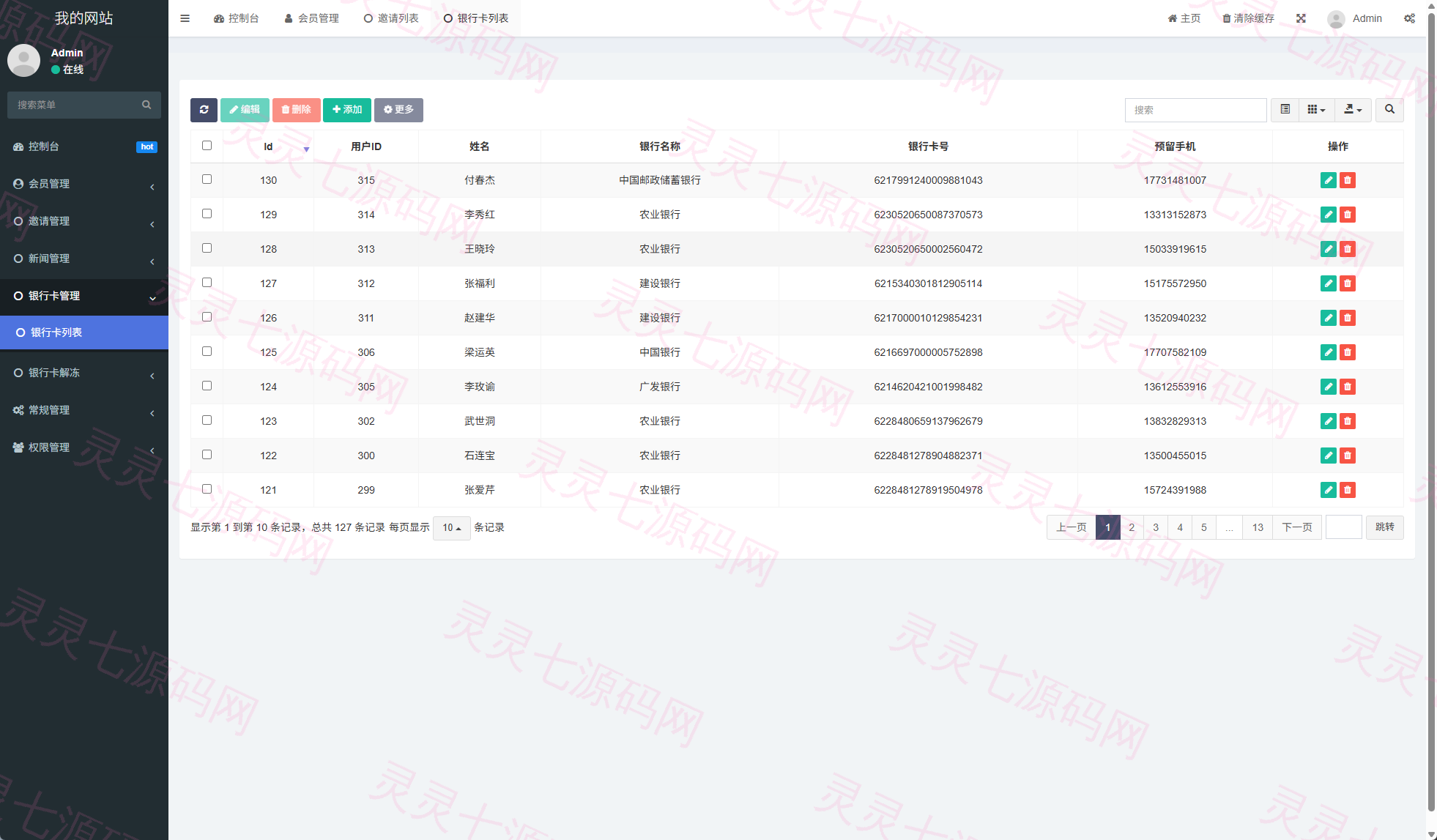Switch to the 邀请列表 tab

click(x=391, y=18)
